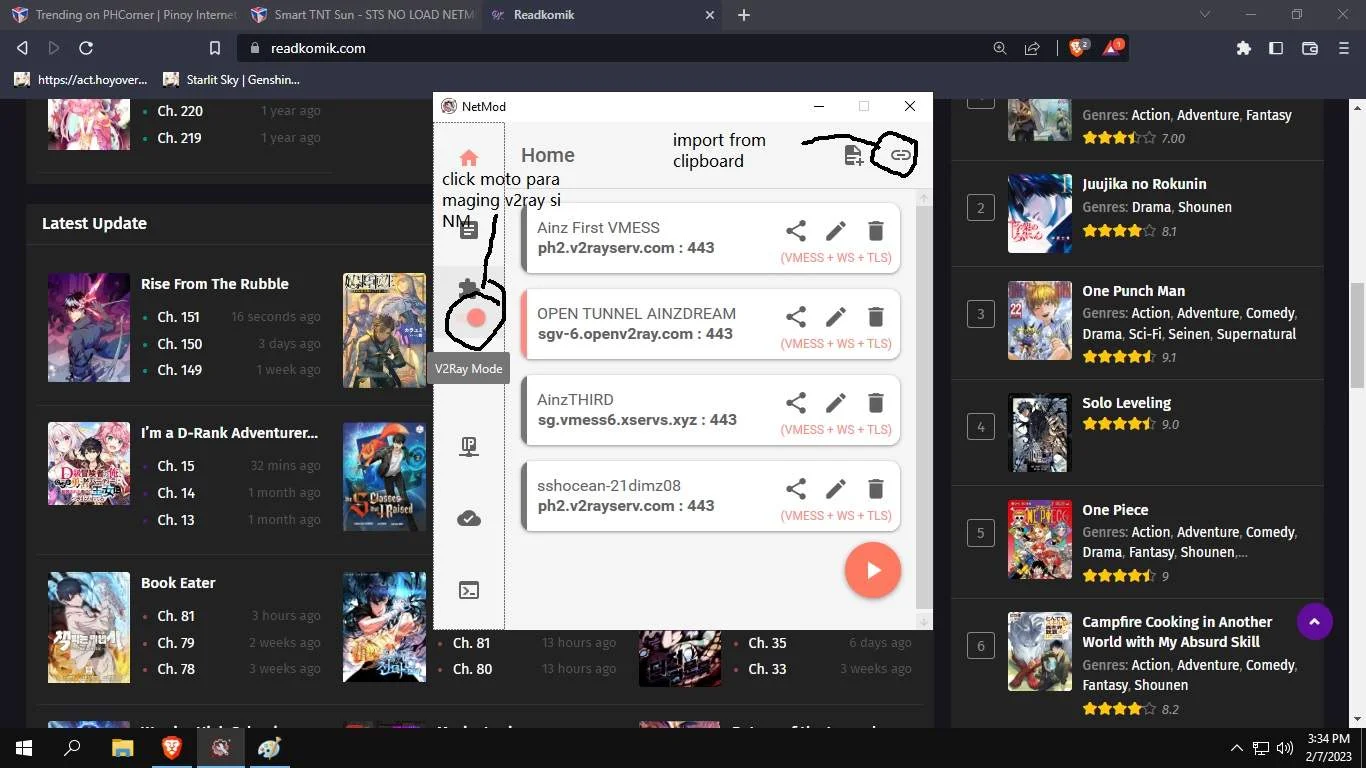Bookmark this page icon in address bar

(214, 48)
